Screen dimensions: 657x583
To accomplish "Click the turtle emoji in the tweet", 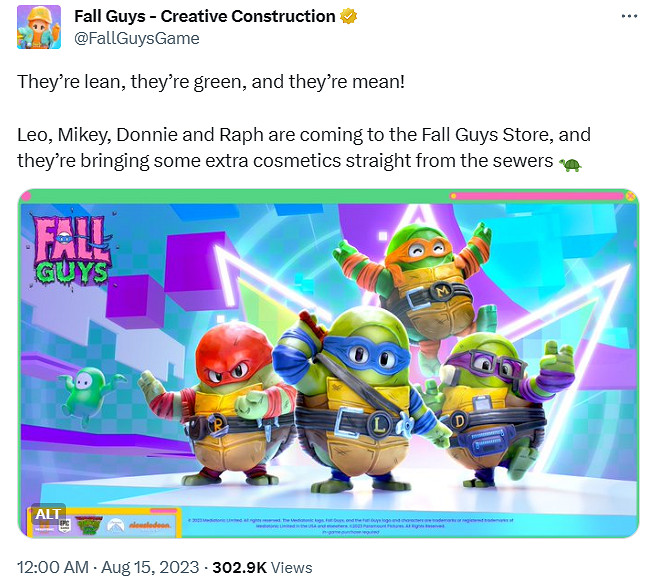I will point(570,163).
